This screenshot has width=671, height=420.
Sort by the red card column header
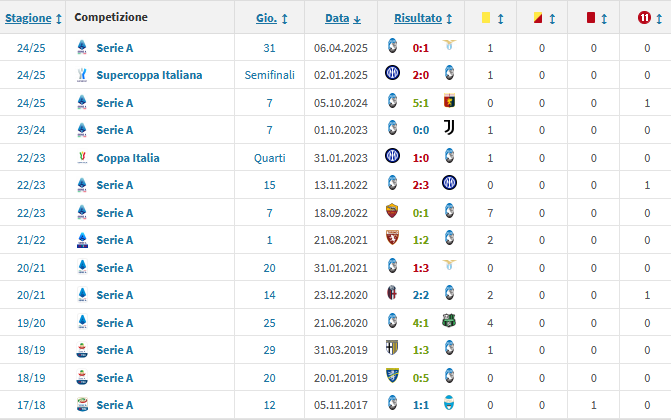(593, 18)
